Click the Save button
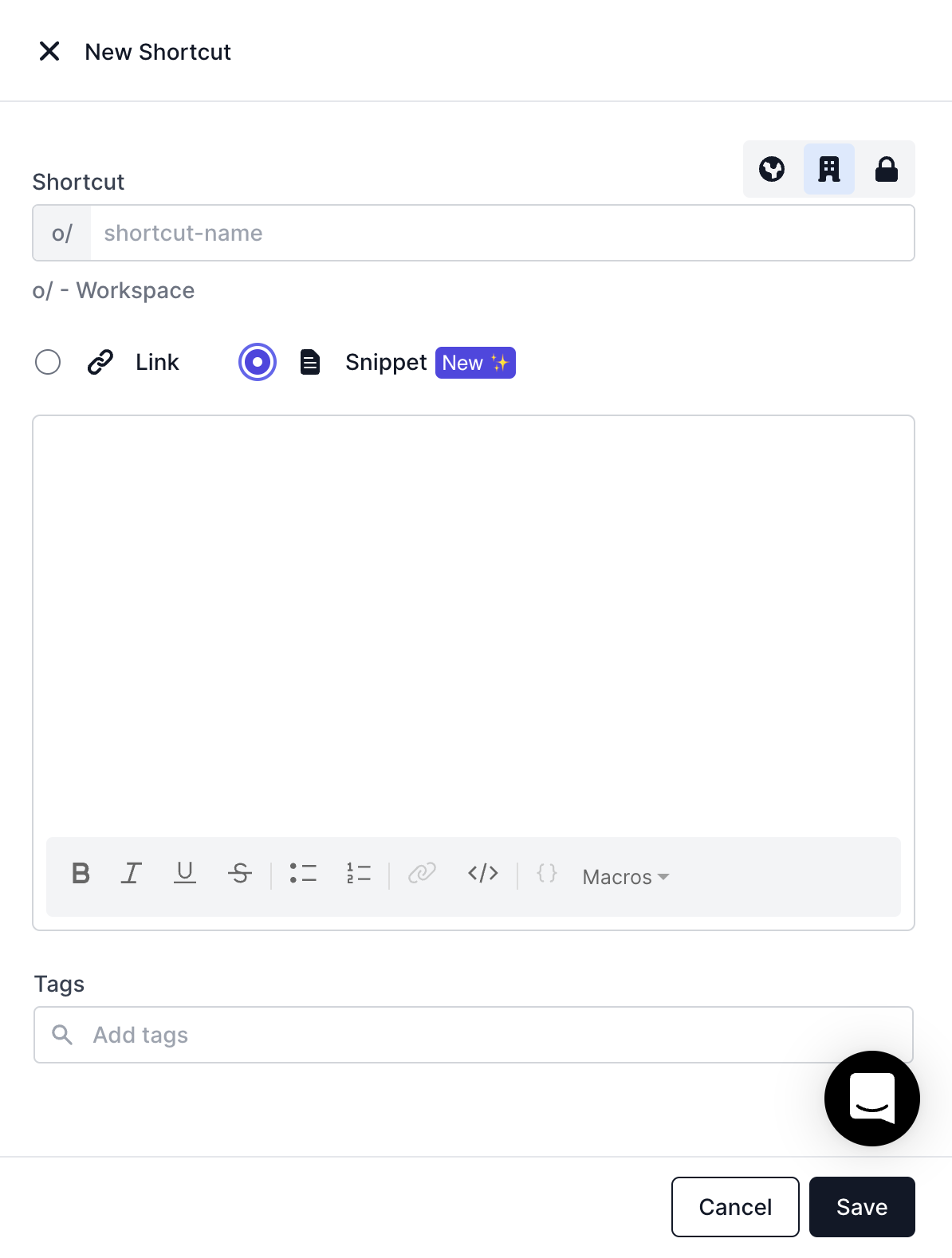 [x=862, y=1207]
